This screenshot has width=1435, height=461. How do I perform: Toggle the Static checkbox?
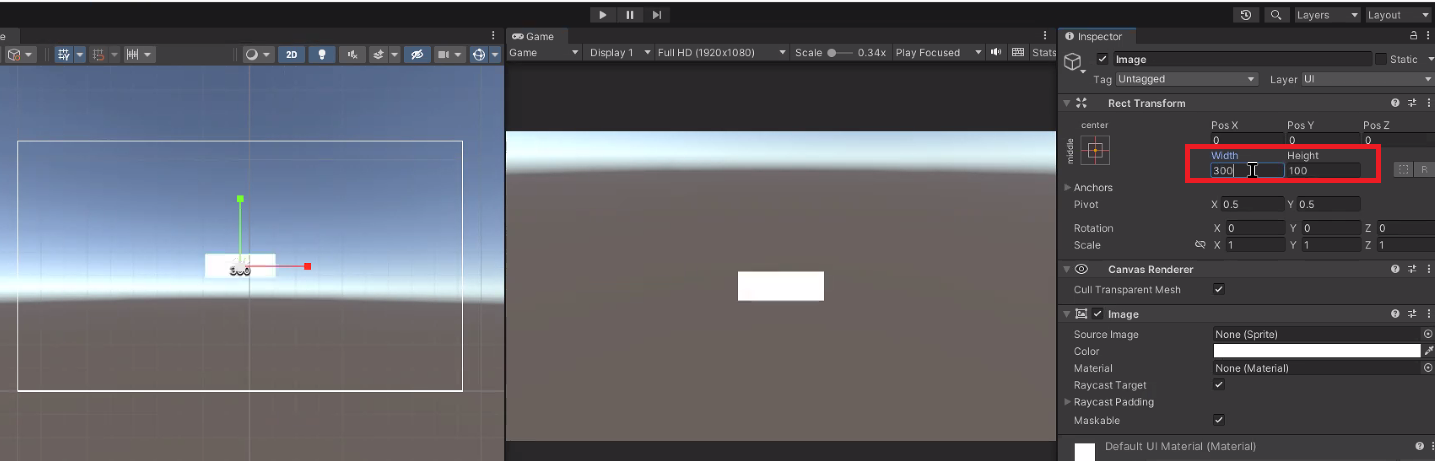click(x=1381, y=59)
